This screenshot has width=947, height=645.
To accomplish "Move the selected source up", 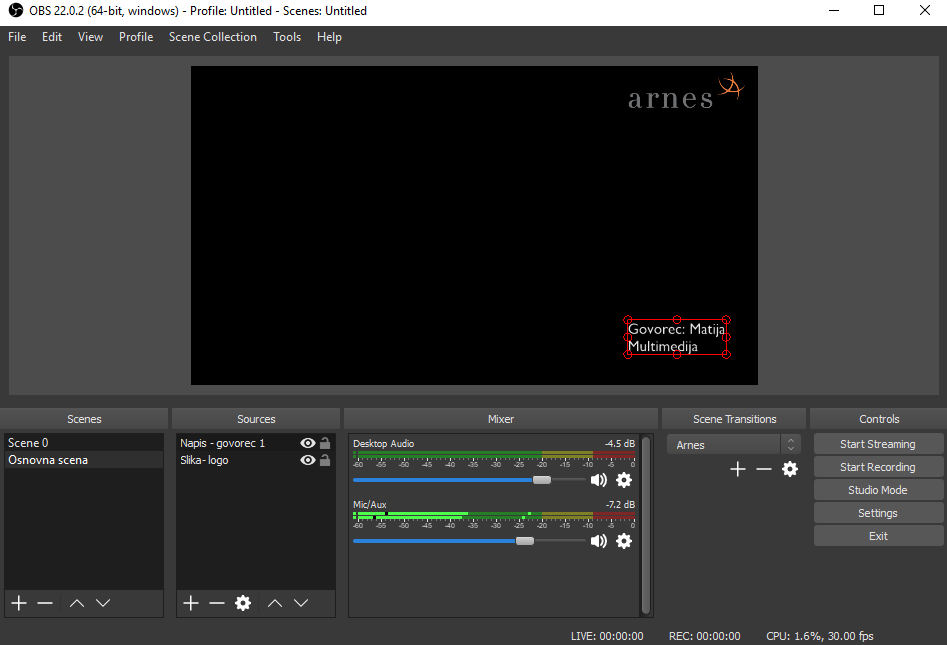I will (275, 603).
